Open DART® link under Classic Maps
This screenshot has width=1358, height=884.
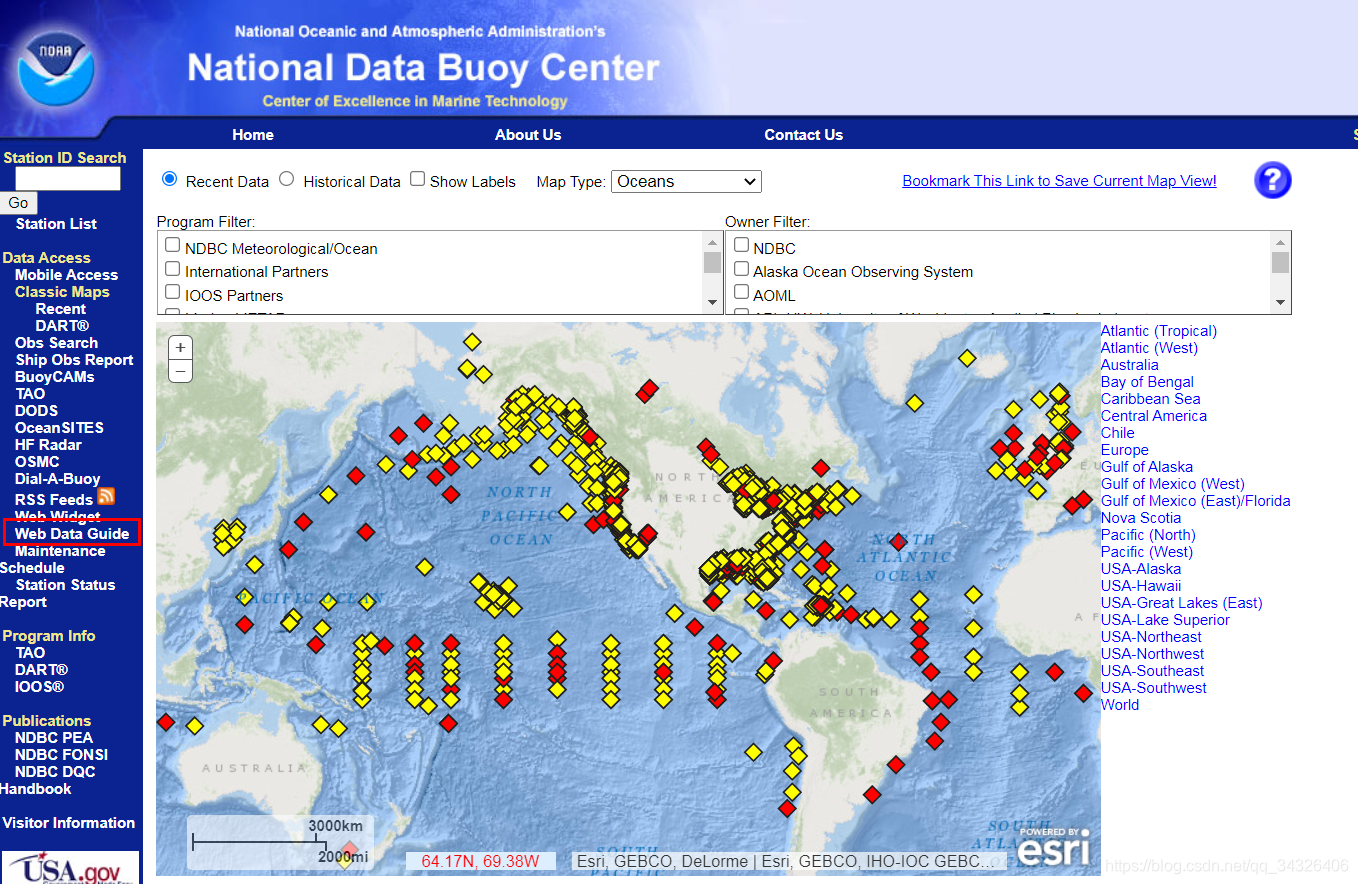coord(62,326)
